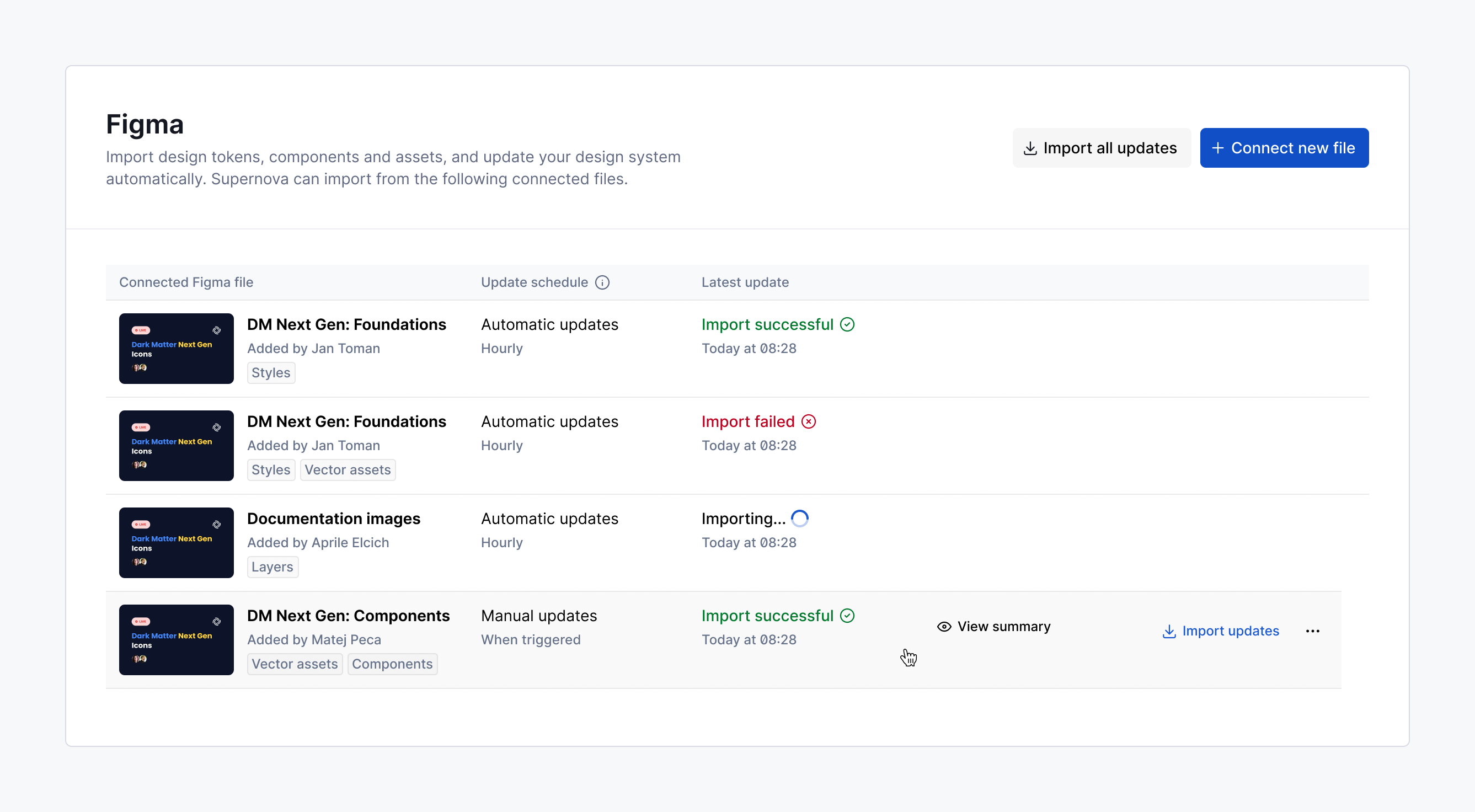Open thumbnail of Foundations file with Vector assets
Viewport: 1475px width, 812px height.
pyautogui.click(x=177, y=446)
